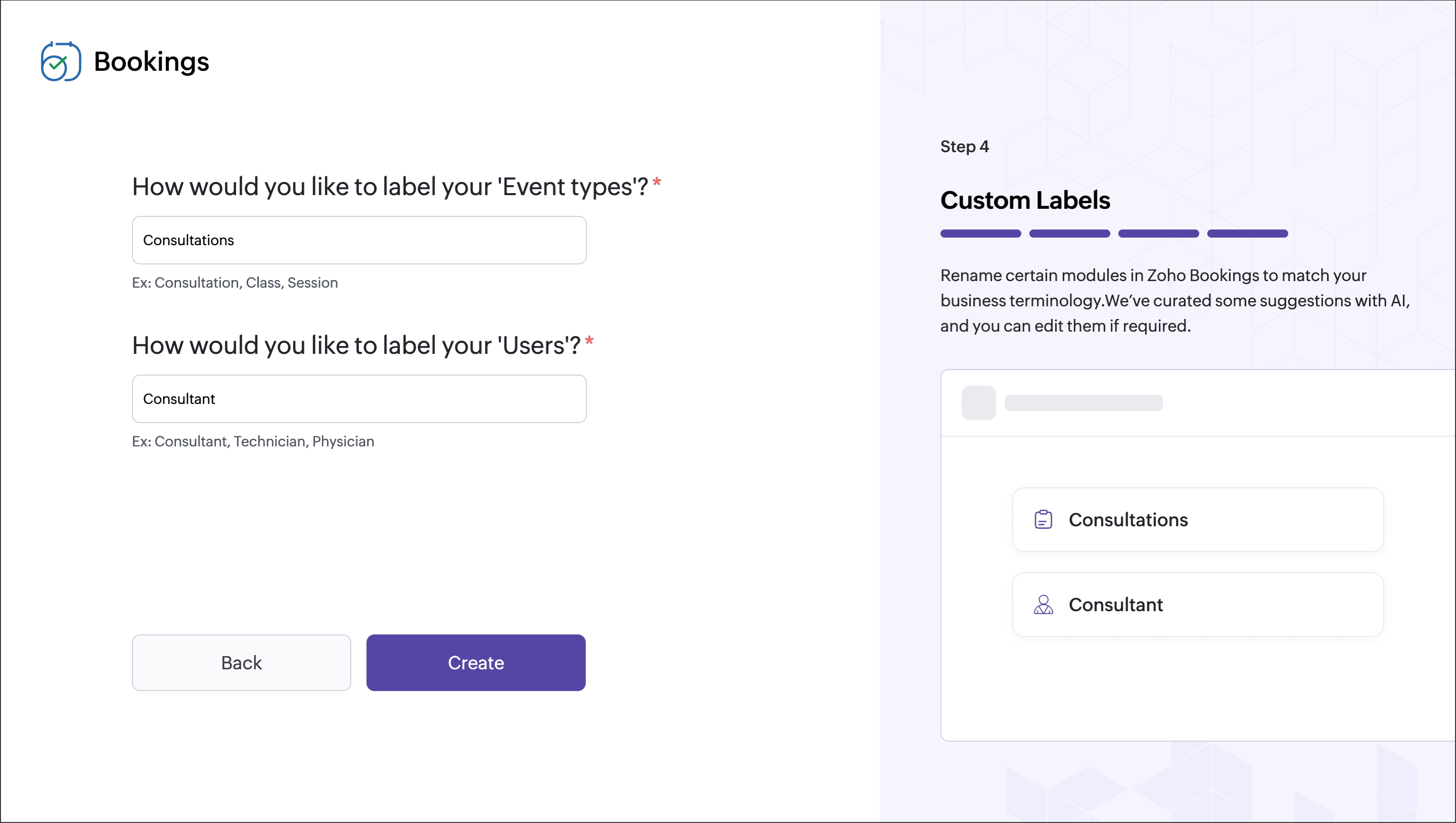1456x823 pixels.
Task: Click the Bookings title text
Action: coord(152,61)
